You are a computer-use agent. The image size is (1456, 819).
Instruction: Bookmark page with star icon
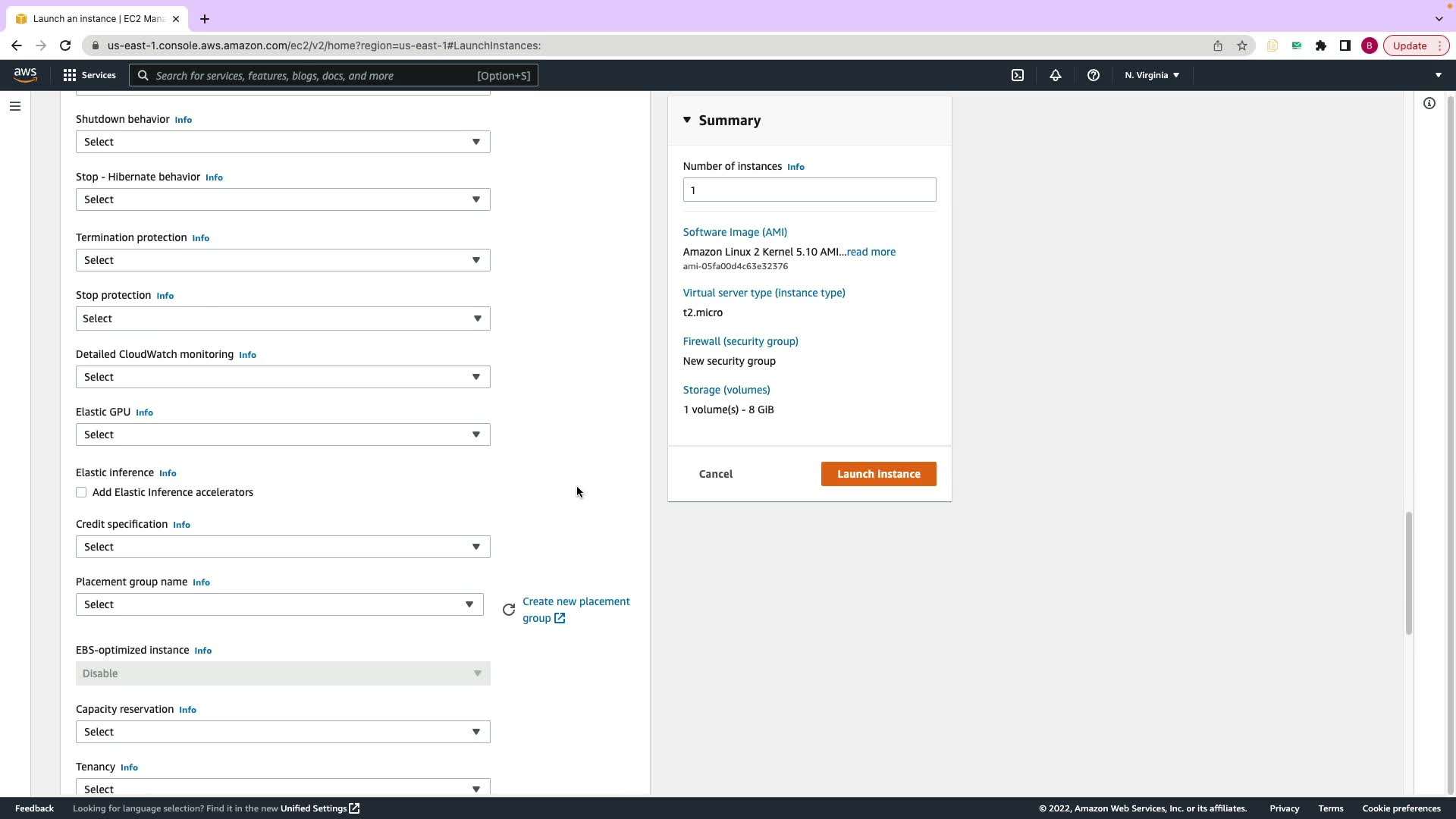tap(1241, 45)
